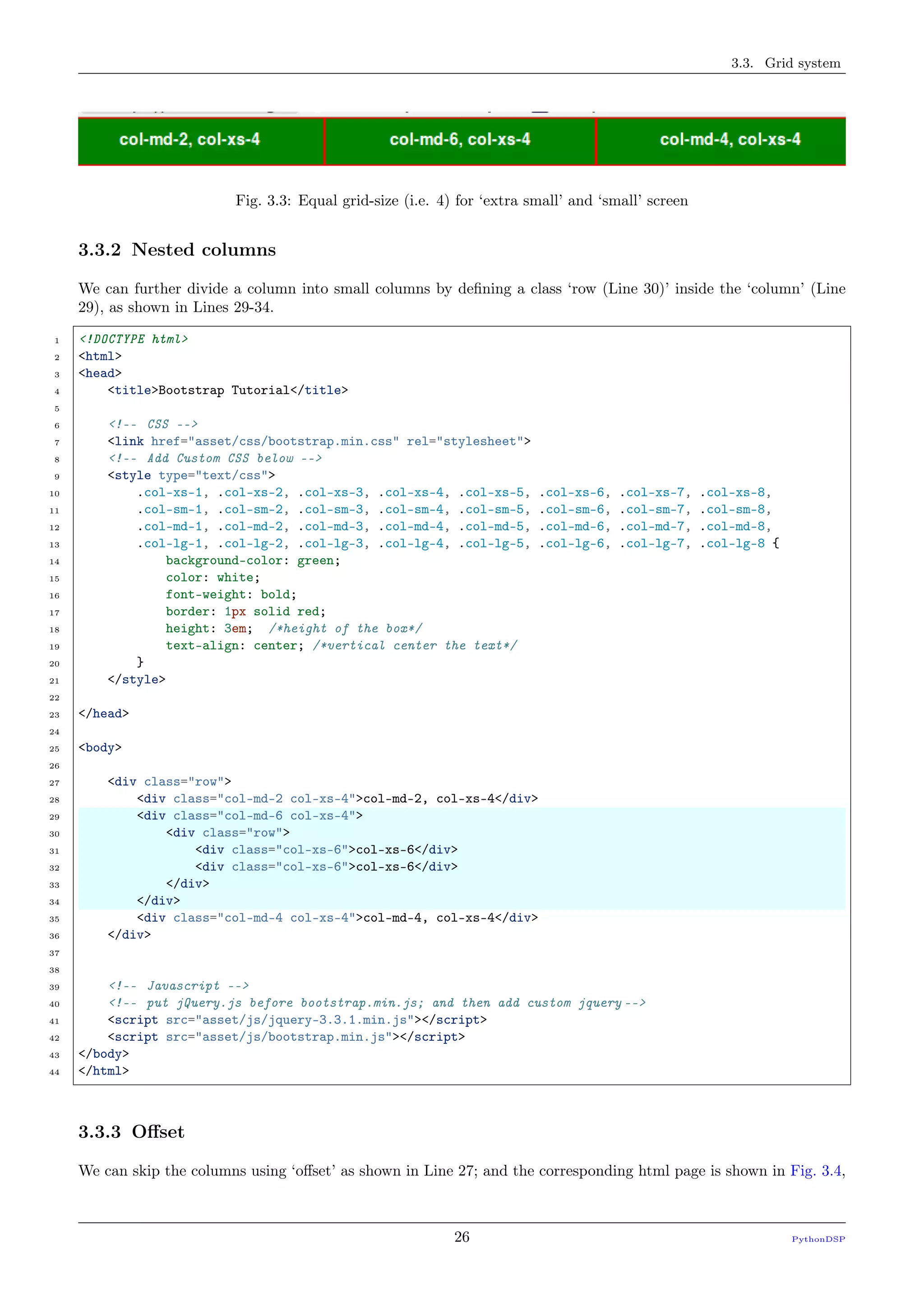Click the 'vertical center the text' CSS comment
924x1307 pixels.
(415, 646)
